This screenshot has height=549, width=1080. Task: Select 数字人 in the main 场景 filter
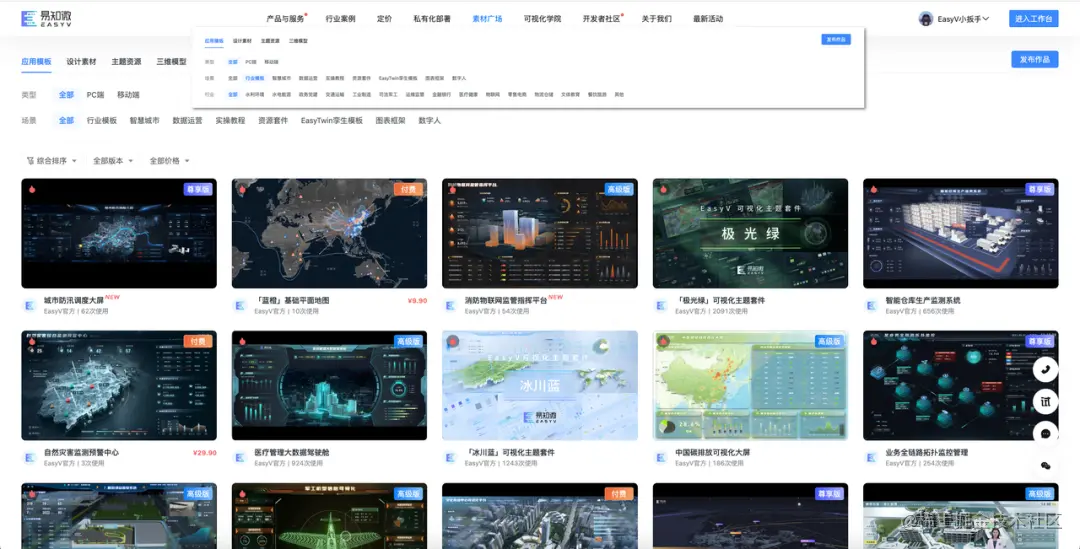430,120
